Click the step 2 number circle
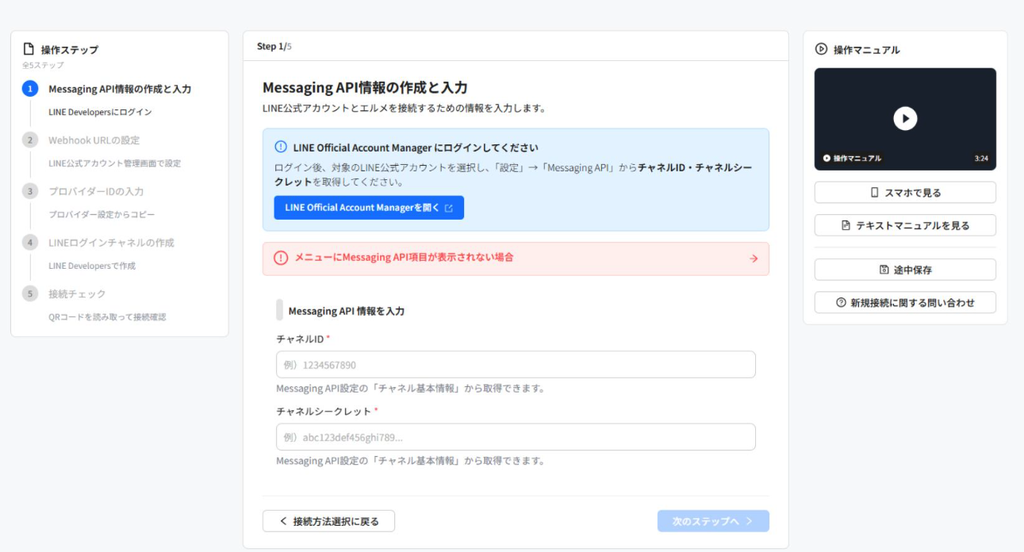 [30, 140]
